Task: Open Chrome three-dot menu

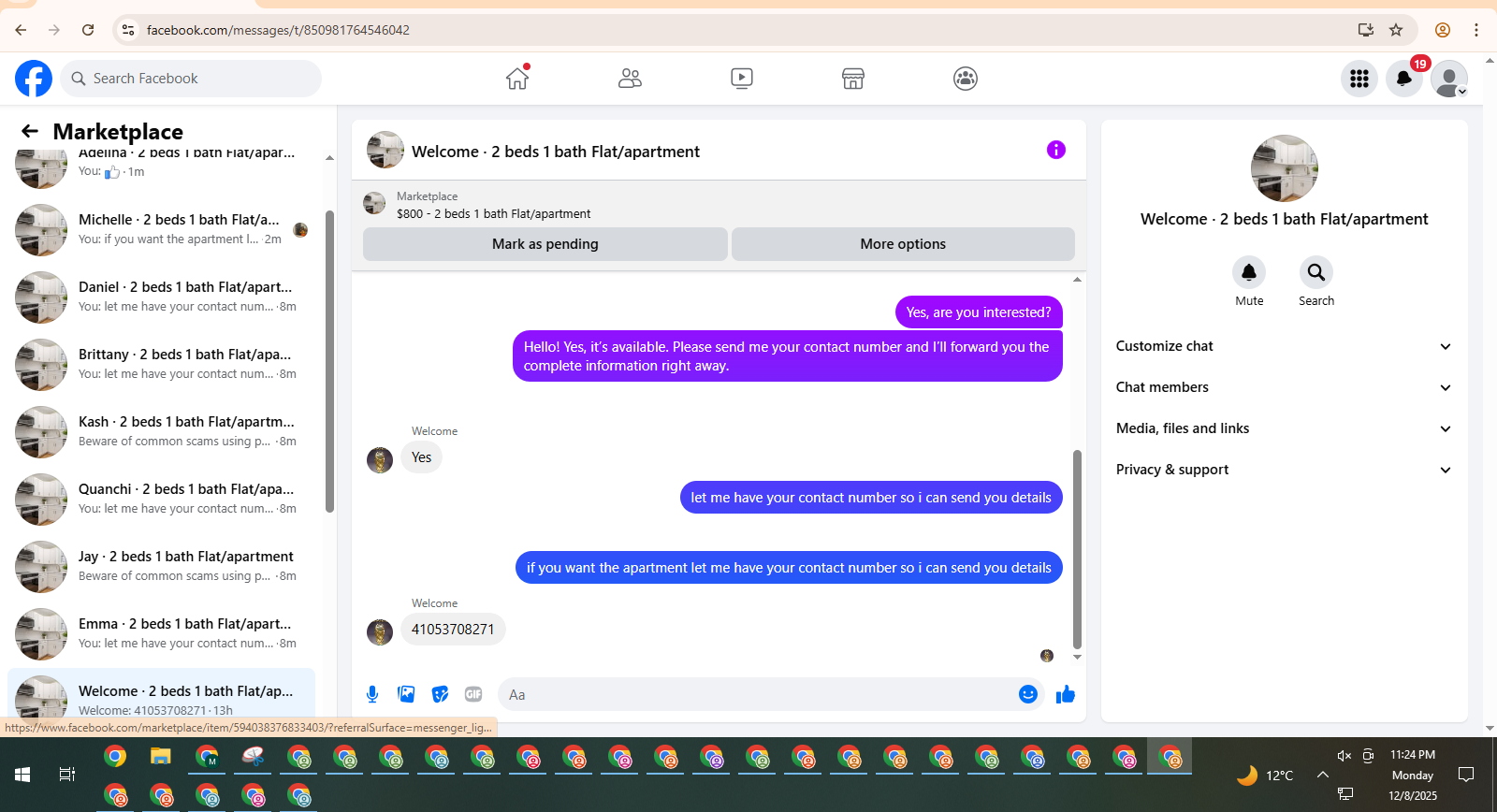Action: point(1476,30)
